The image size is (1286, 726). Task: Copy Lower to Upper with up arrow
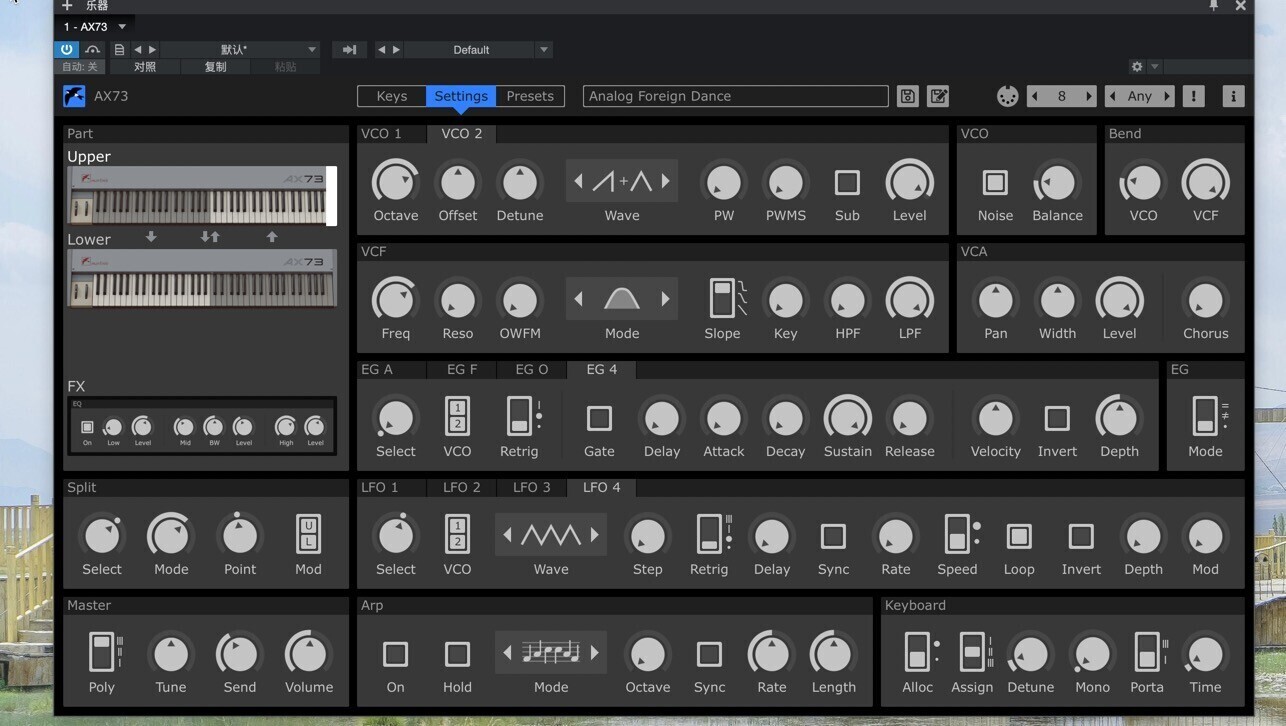(x=272, y=237)
